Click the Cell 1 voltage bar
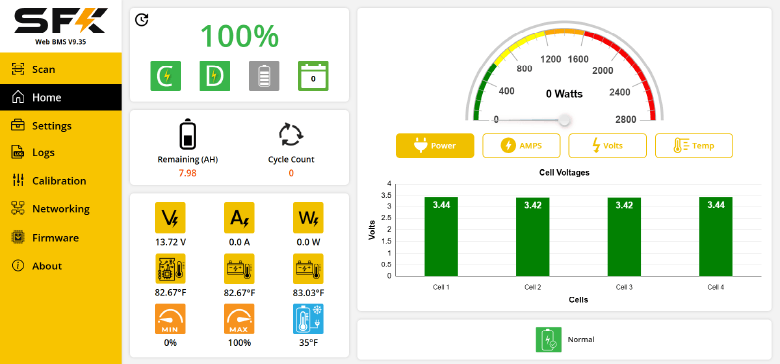The width and height of the screenshot is (780, 364). tap(441, 237)
